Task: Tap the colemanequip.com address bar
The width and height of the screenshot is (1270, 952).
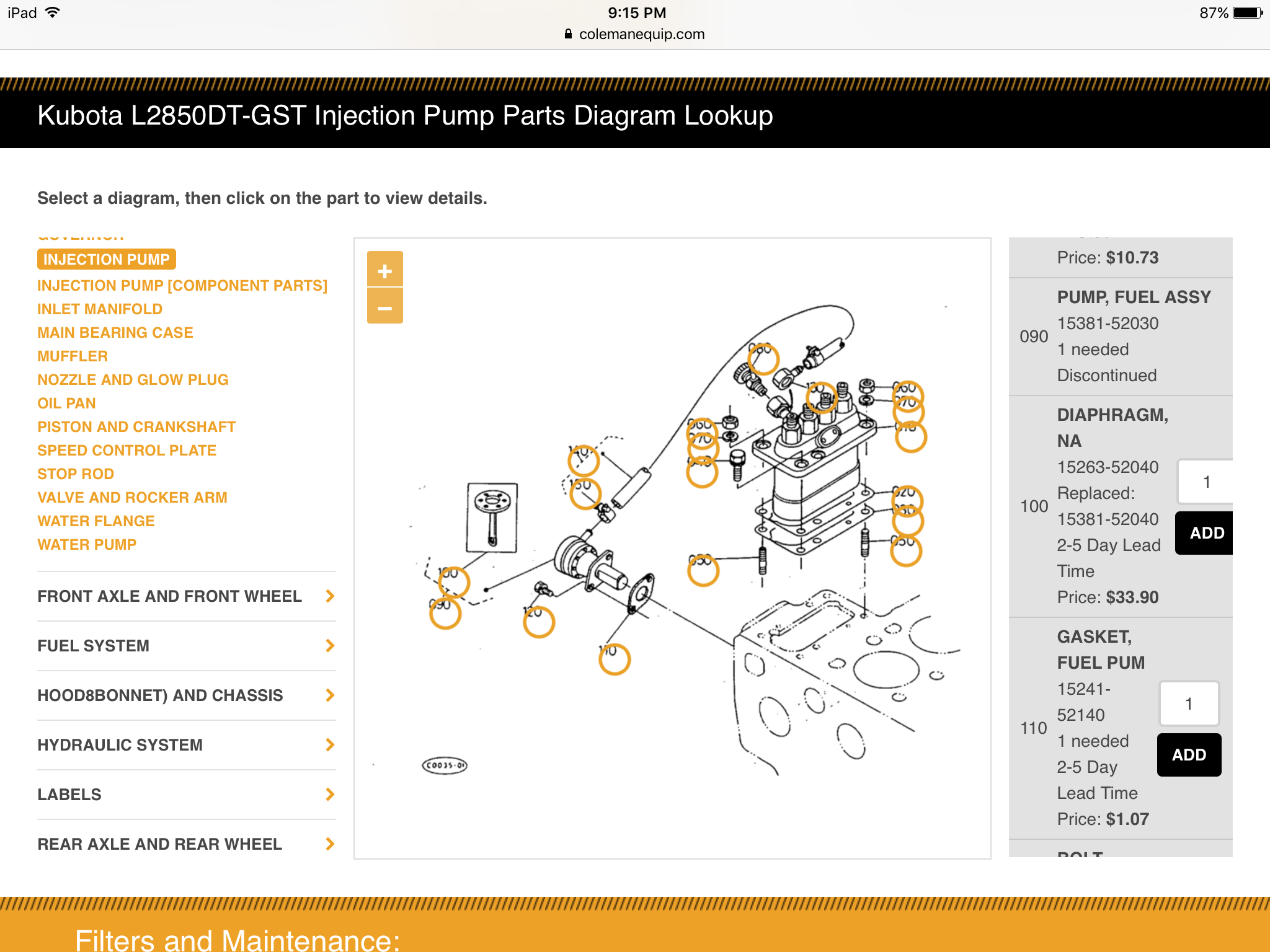Action: (635, 34)
